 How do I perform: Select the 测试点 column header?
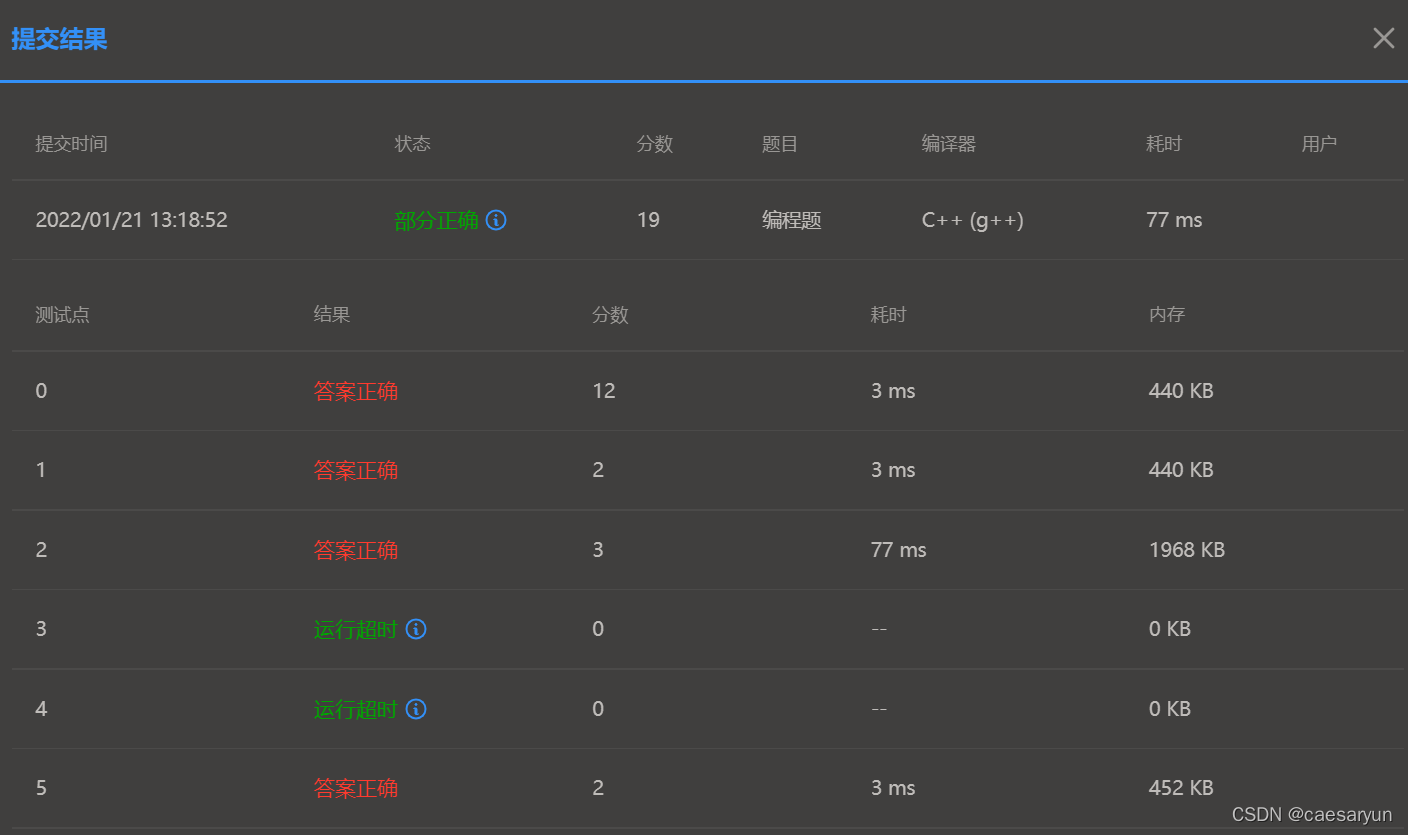(62, 314)
